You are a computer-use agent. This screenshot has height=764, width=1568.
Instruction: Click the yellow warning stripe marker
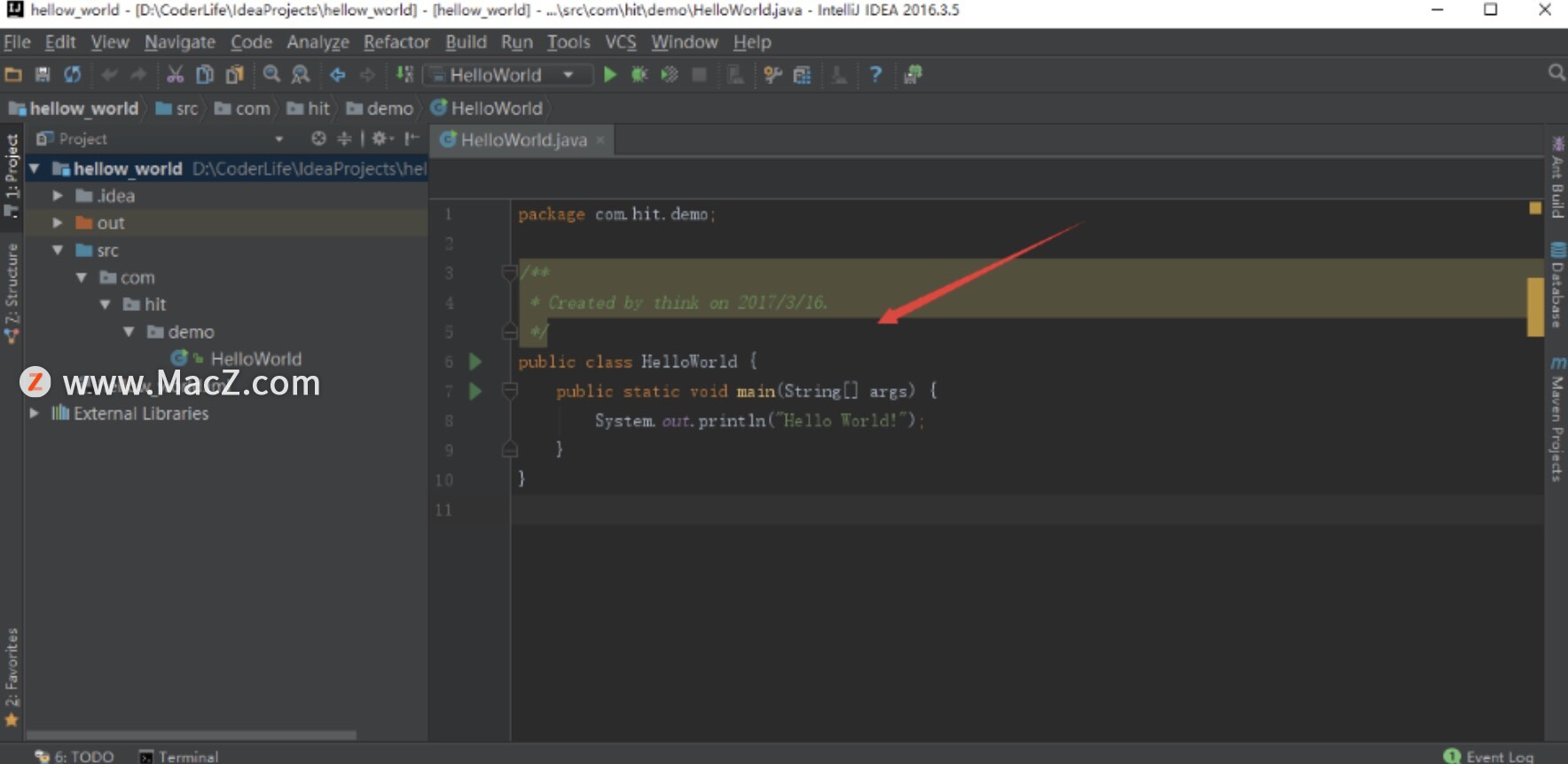[1535, 307]
